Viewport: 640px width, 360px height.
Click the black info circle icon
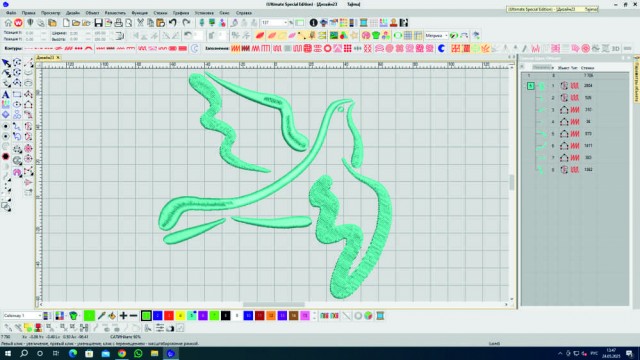313,23
